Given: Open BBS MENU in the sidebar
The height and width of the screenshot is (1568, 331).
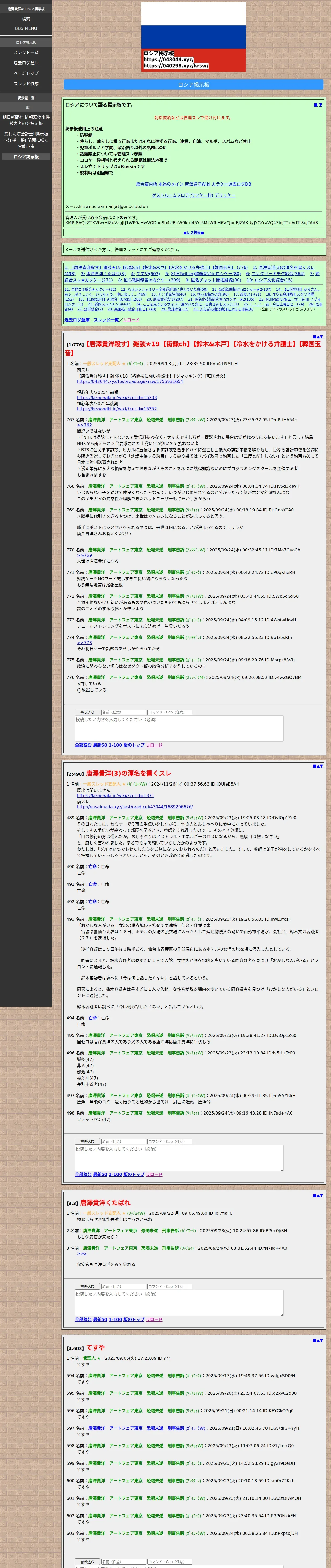Looking at the screenshot, I should pos(26,28).
